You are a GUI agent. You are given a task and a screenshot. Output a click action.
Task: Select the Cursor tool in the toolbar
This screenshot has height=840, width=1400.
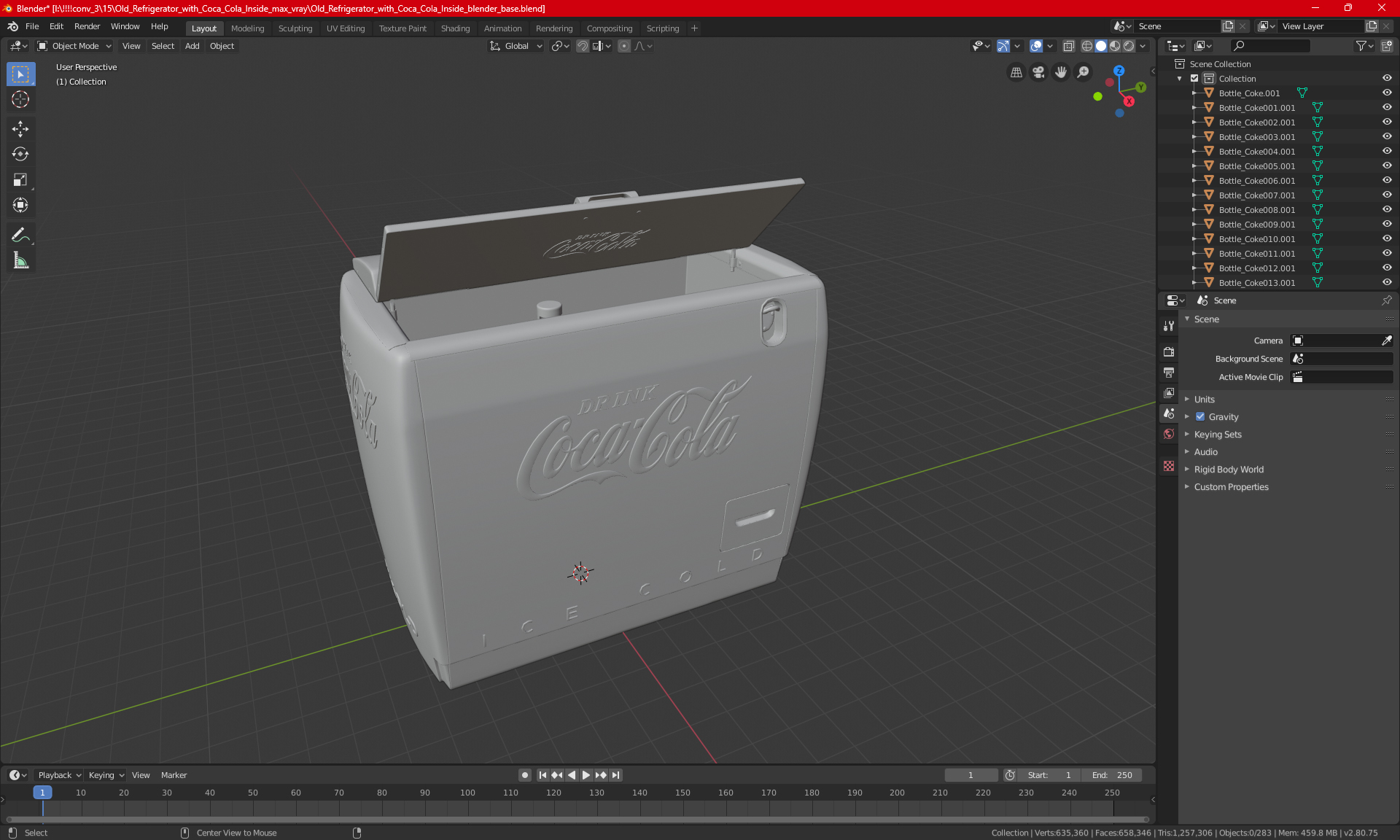20,100
